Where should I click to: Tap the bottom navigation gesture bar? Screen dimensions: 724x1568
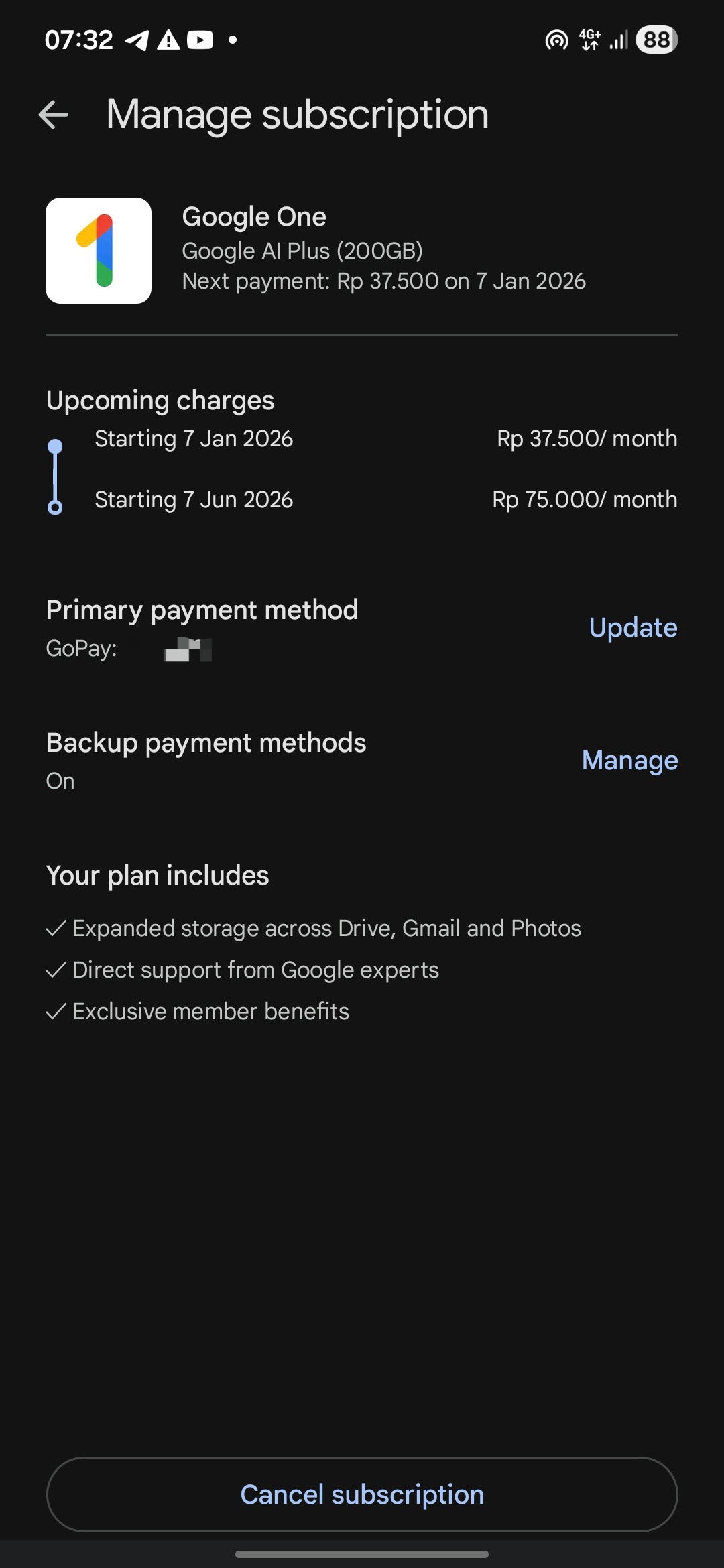(362, 1554)
